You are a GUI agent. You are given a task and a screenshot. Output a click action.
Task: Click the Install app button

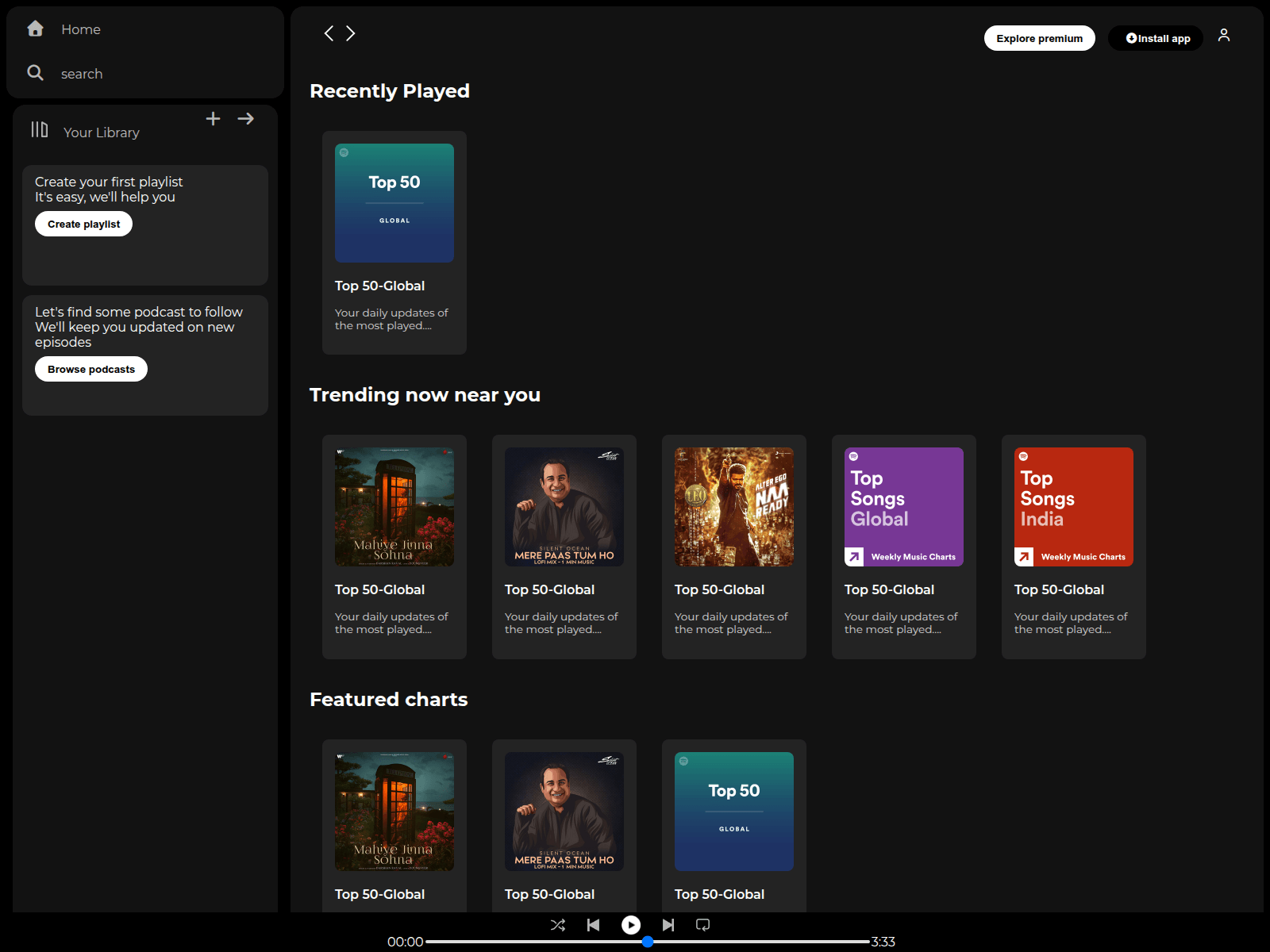1156,38
